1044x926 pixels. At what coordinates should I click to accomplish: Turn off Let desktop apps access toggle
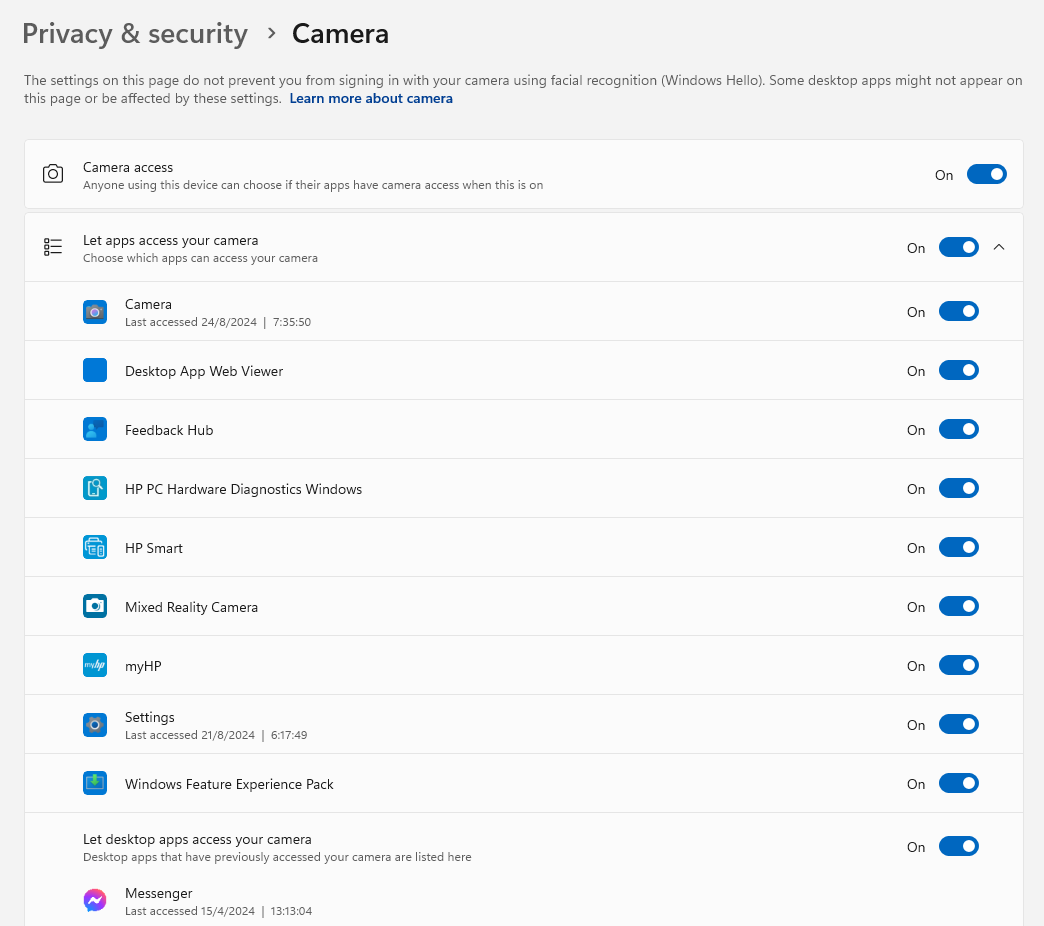958,846
